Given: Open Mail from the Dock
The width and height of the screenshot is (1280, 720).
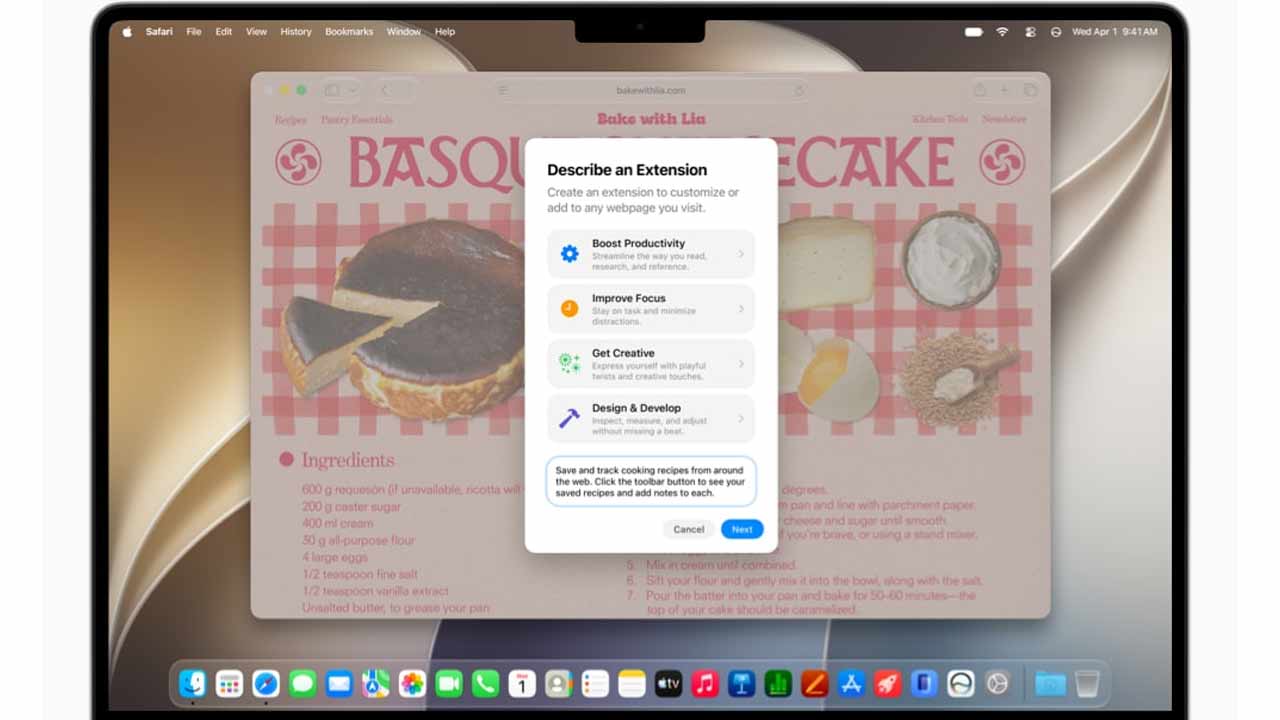Looking at the screenshot, I should tap(339, 683).
